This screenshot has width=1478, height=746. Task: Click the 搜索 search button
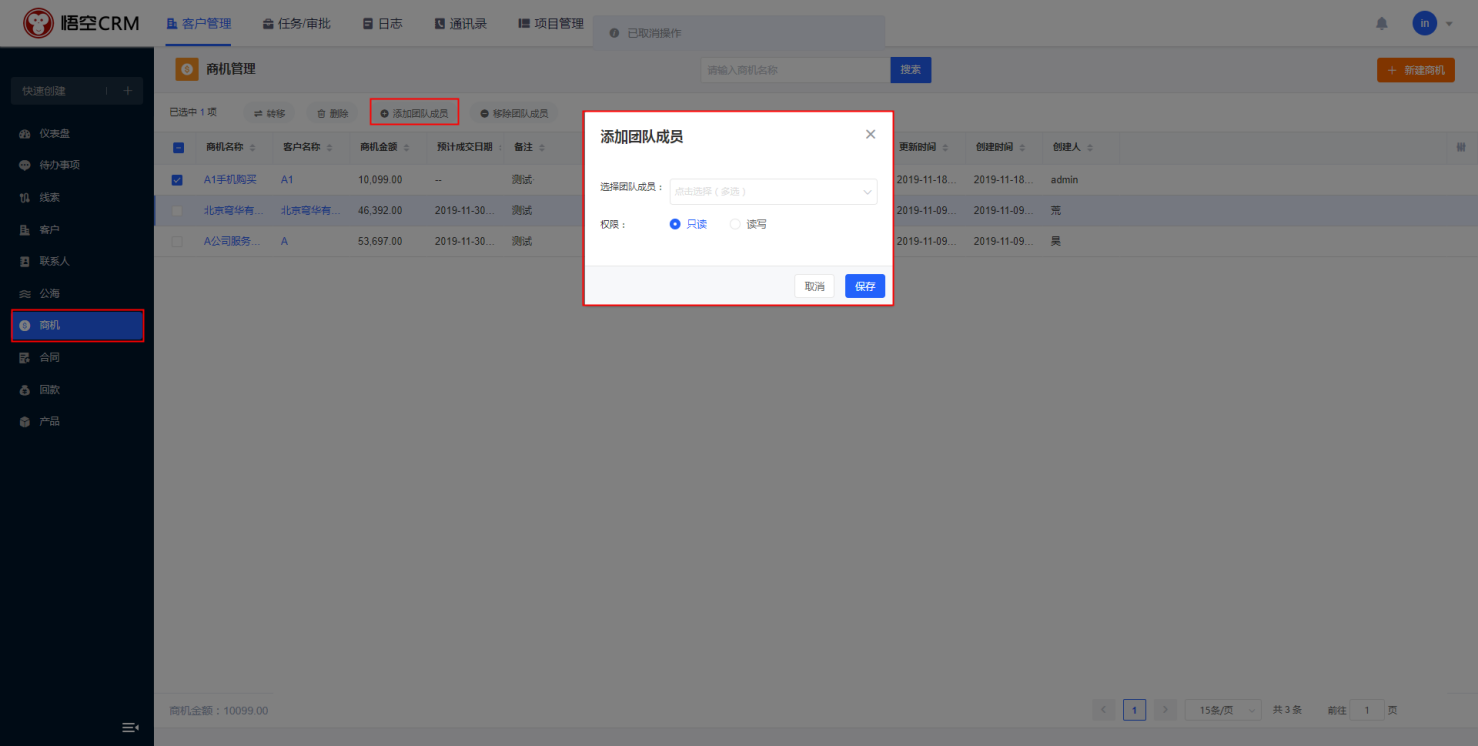pos(910,70)
